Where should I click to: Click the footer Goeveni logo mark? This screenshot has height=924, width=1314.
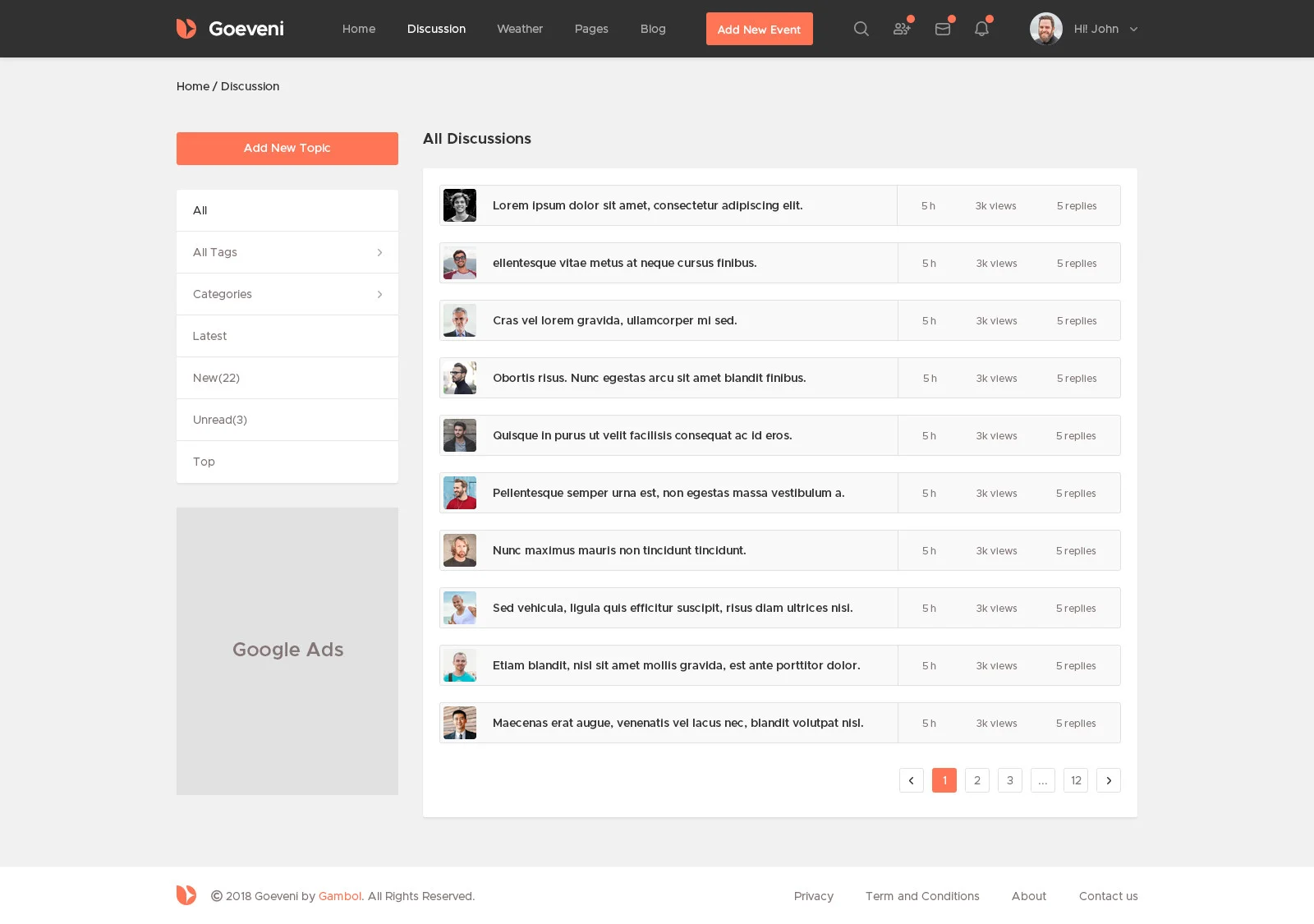click(186, 895)
